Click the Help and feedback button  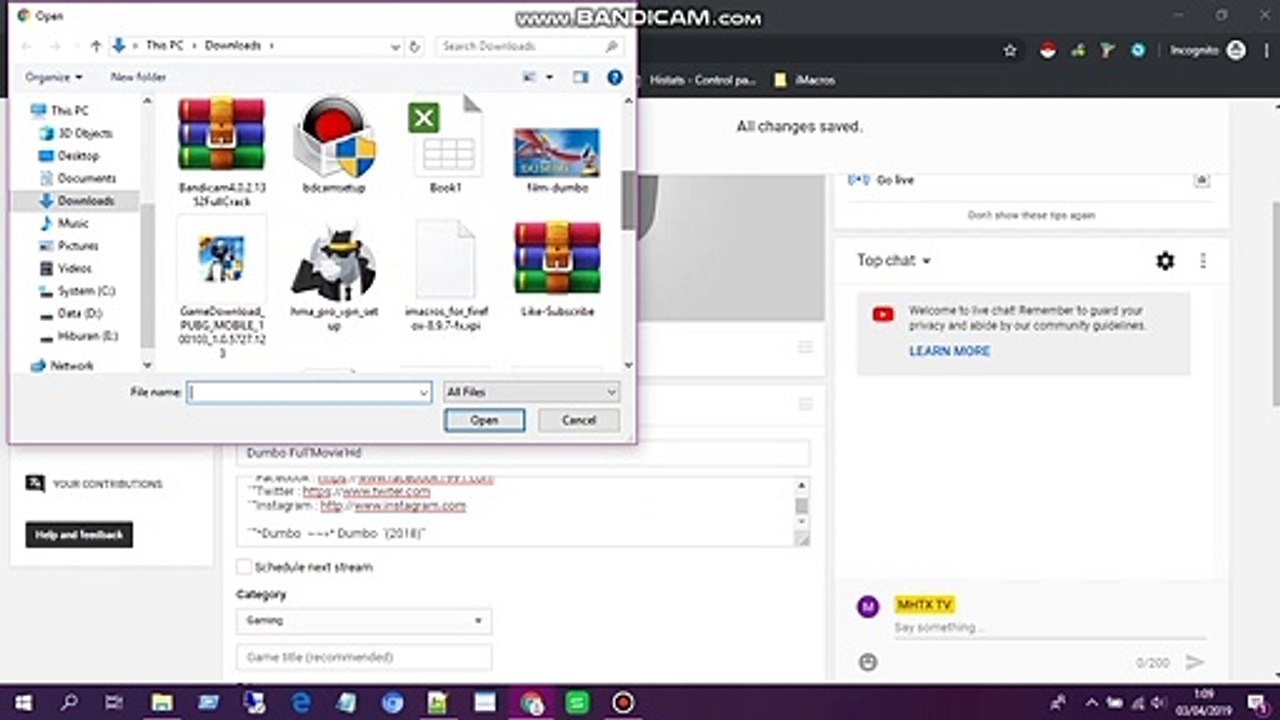79,535
